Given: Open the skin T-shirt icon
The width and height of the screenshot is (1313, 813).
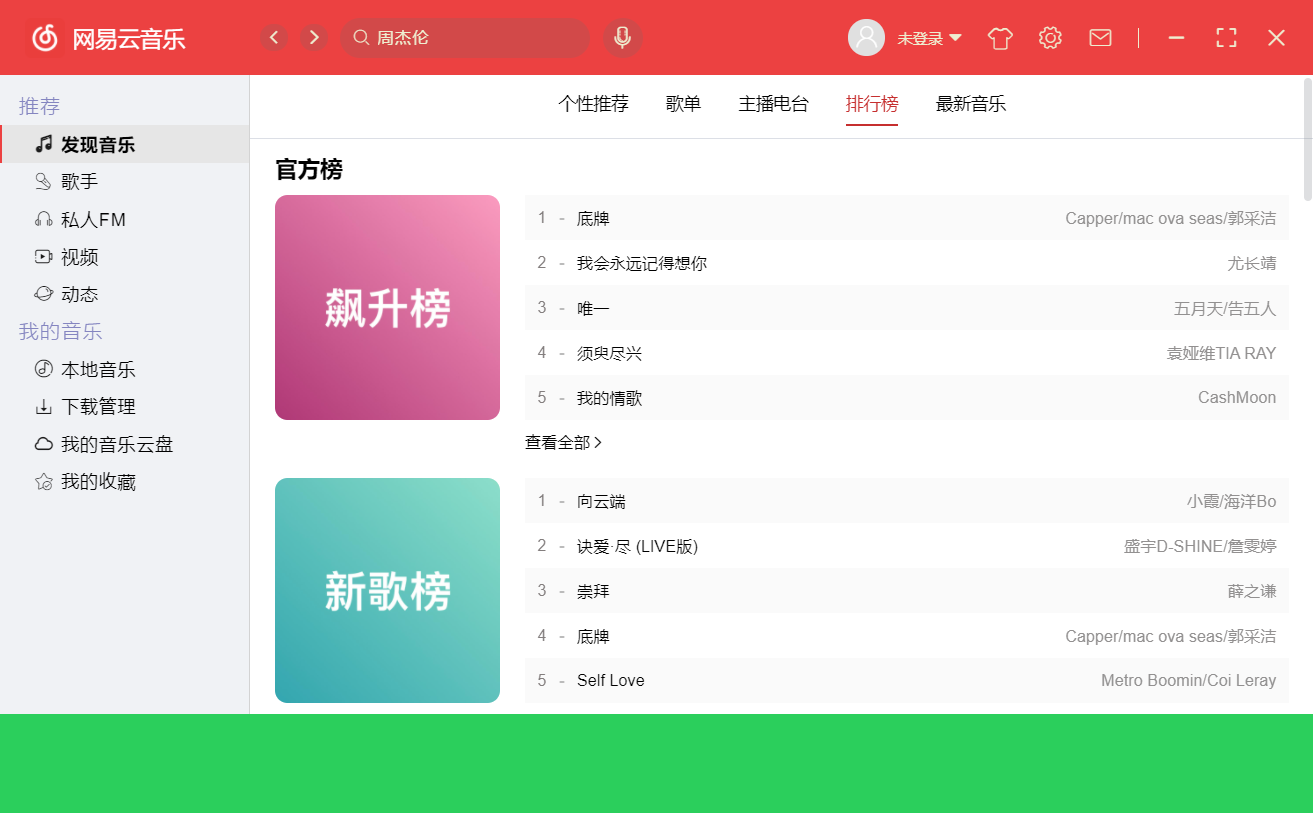Looking at the screenshot, I should [x=1000, y=38].
